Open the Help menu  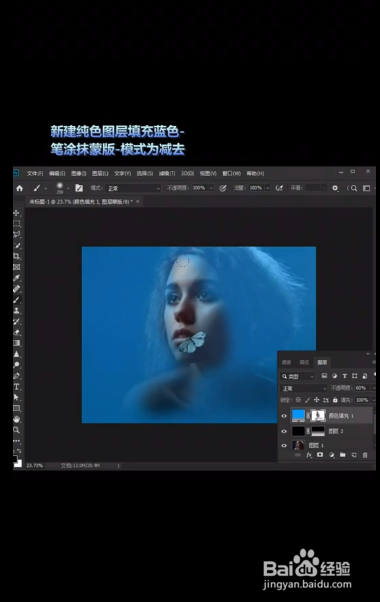click(x=255, y=174)
